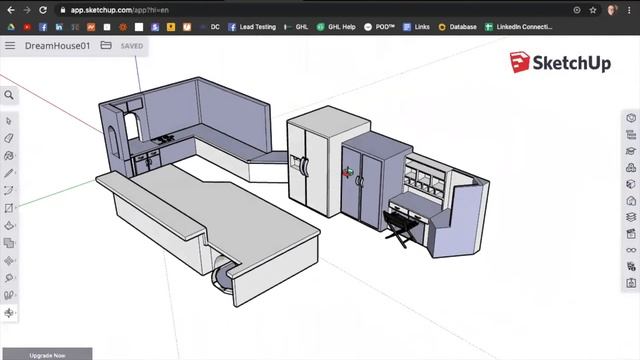The image size is (640, 360).
Task: Open the Lead Testing bookmark
Action: [252, 27]
